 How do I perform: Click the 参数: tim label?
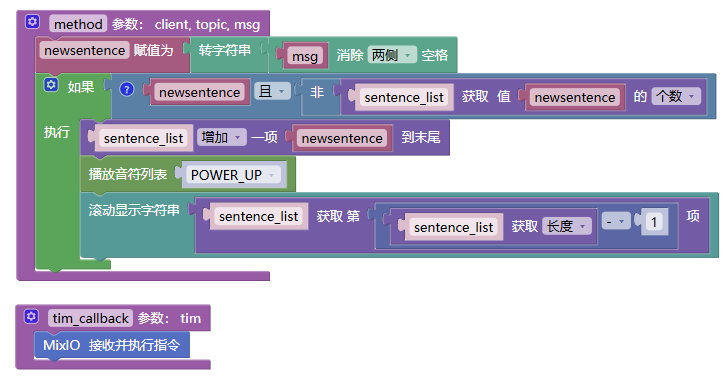click(169, 318)
